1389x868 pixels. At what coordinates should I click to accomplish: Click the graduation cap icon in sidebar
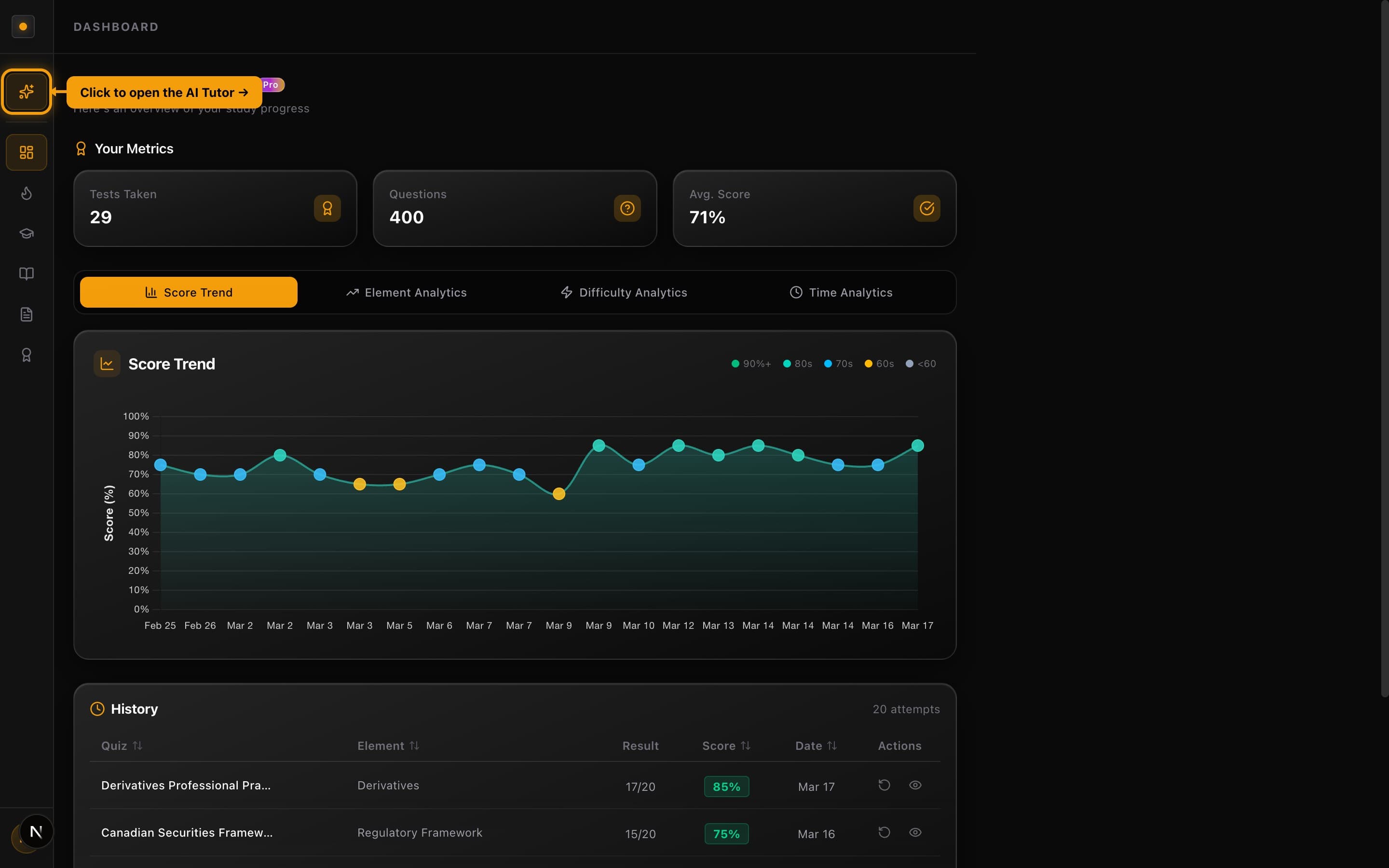click(x=26, y=233)
